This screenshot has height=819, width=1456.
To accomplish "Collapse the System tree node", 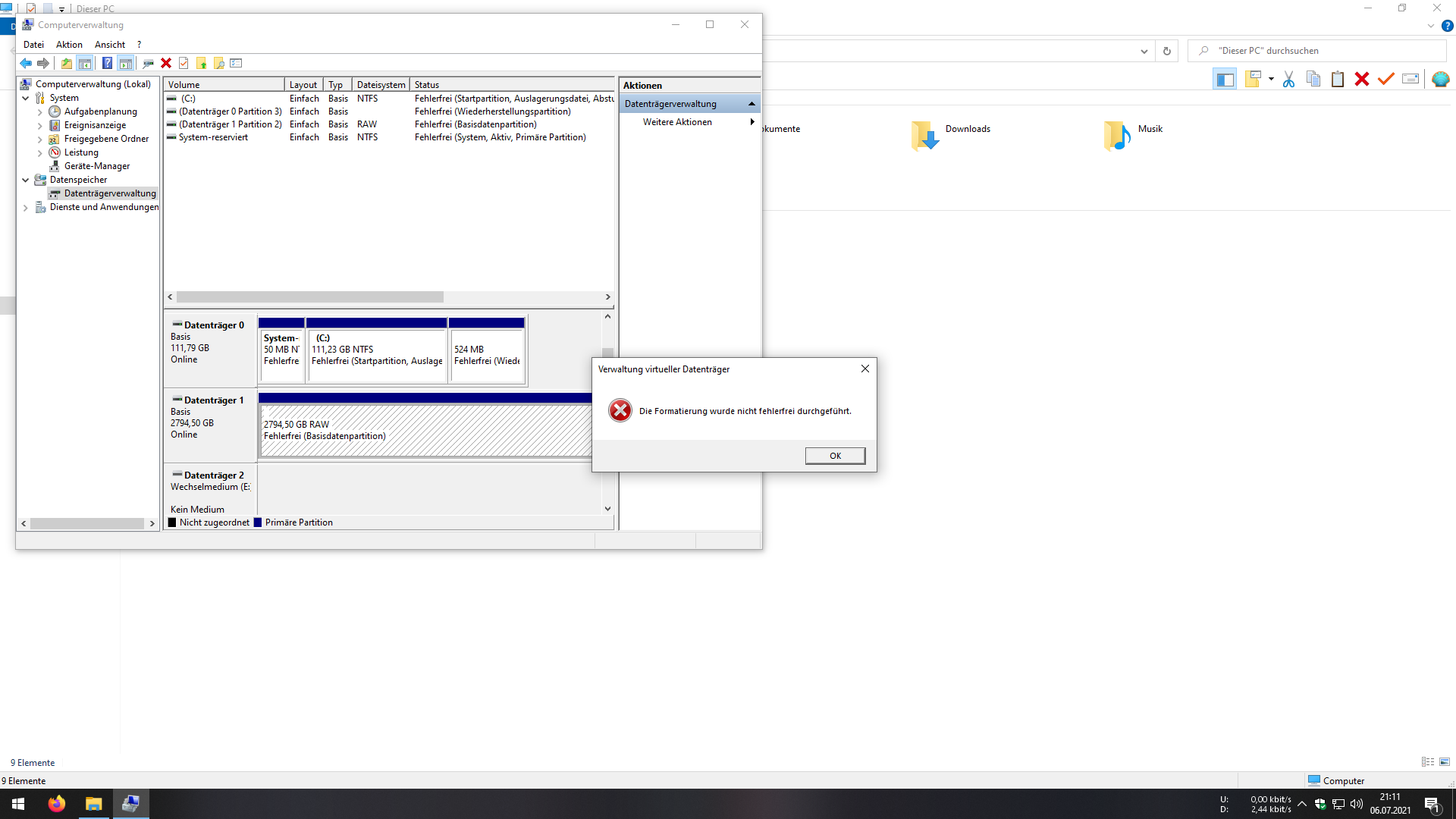I will pyautogui.click(x=25, y=98).
